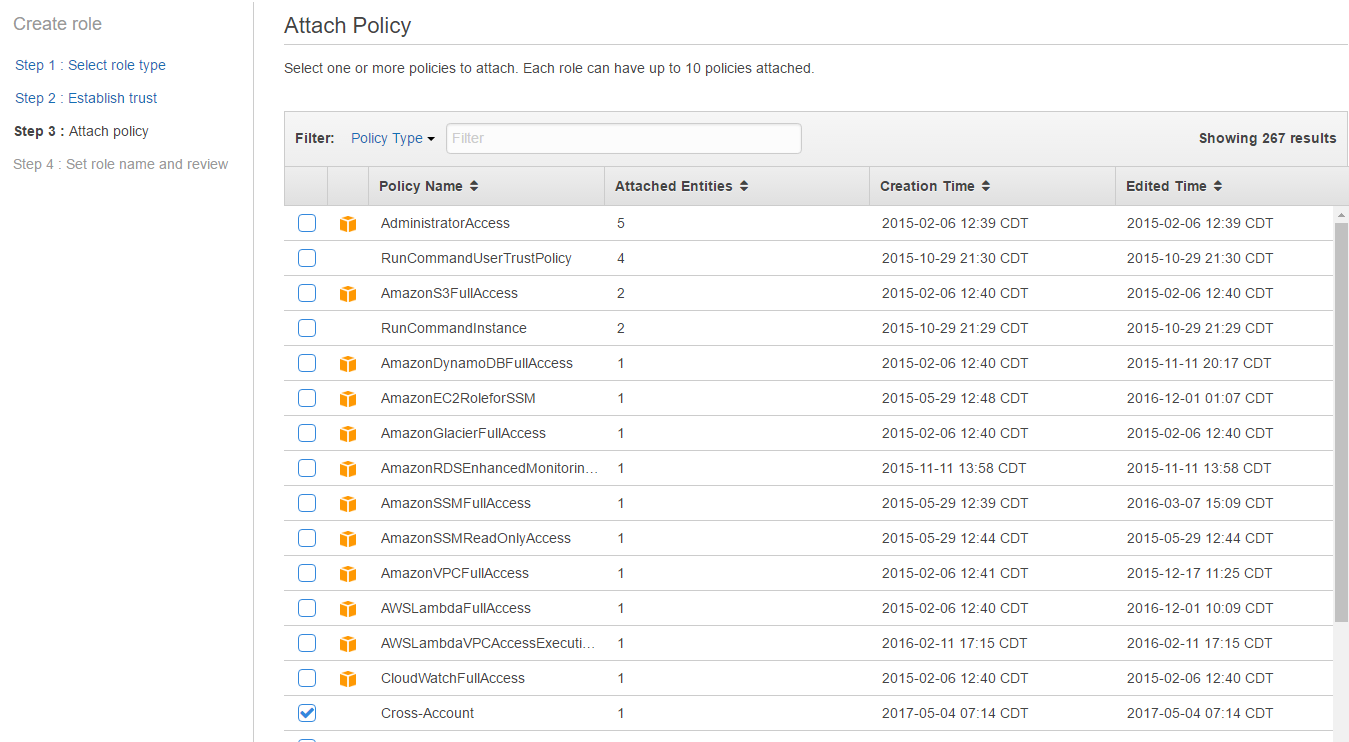
Task: Sort policies by Creation Time
Action: 934,186
